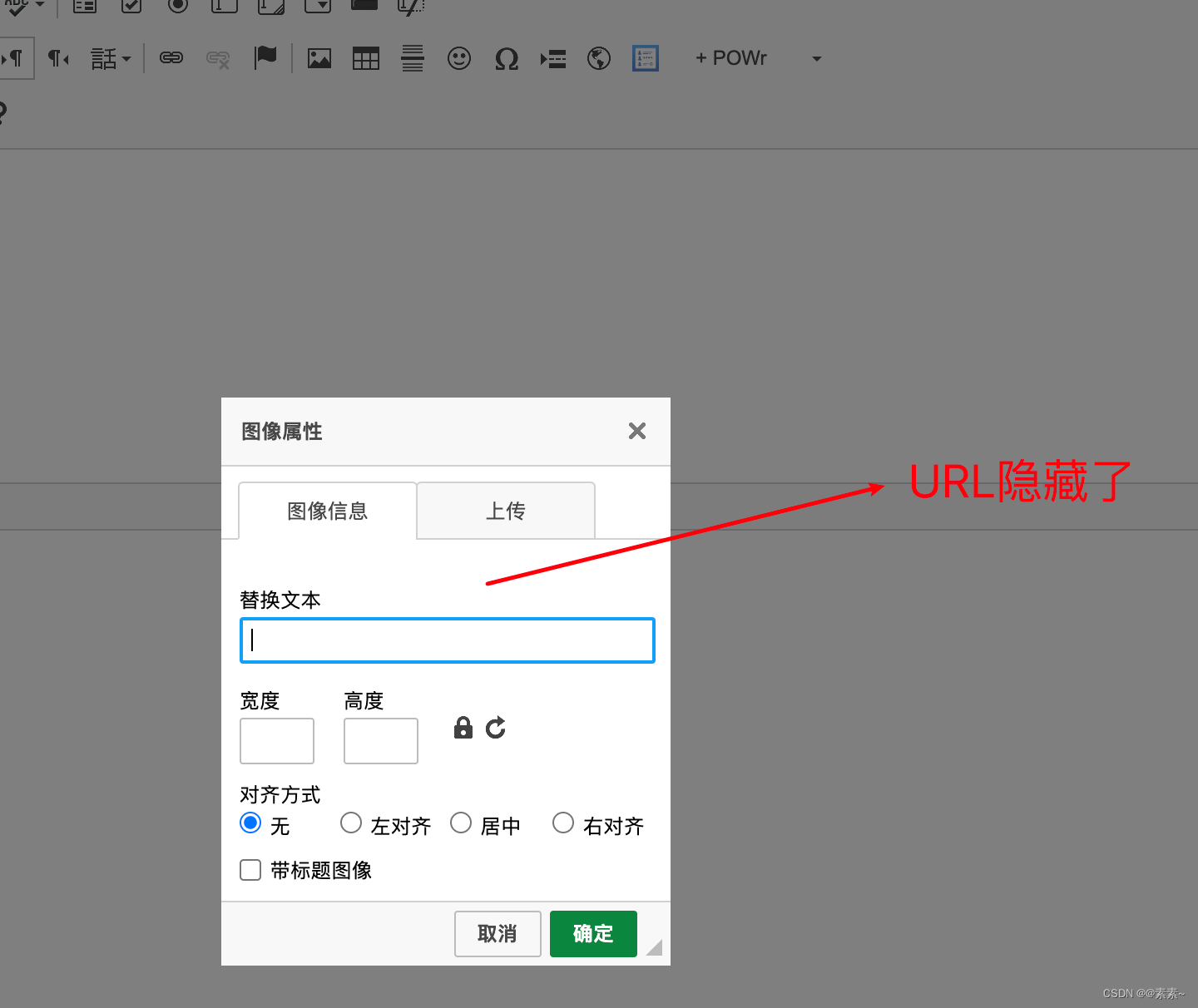Click the selection field form element icon

pyautogui.click(x=318, y=6)
